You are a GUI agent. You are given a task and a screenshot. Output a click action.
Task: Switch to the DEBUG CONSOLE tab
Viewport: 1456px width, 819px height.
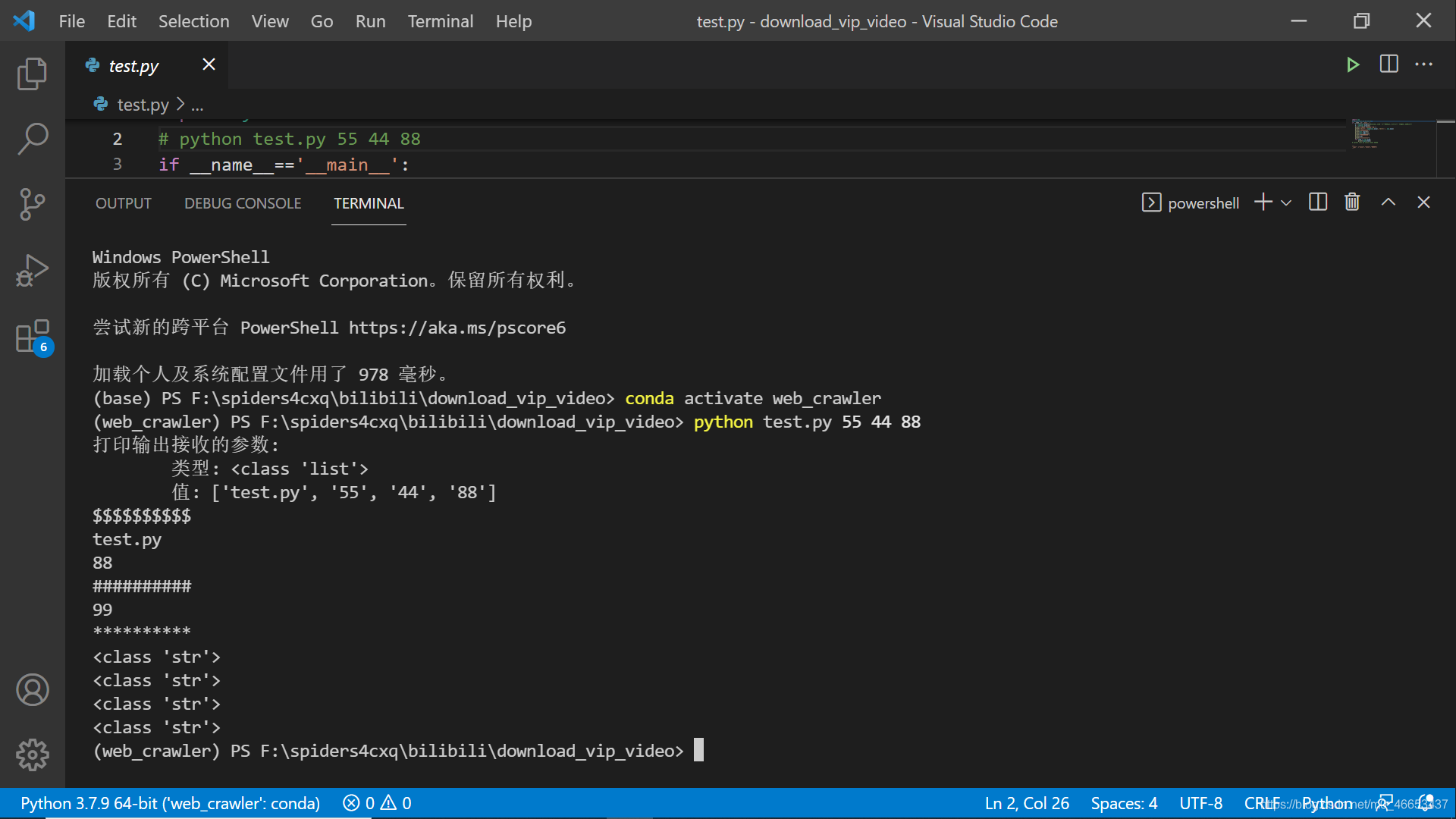pos(243,203)
